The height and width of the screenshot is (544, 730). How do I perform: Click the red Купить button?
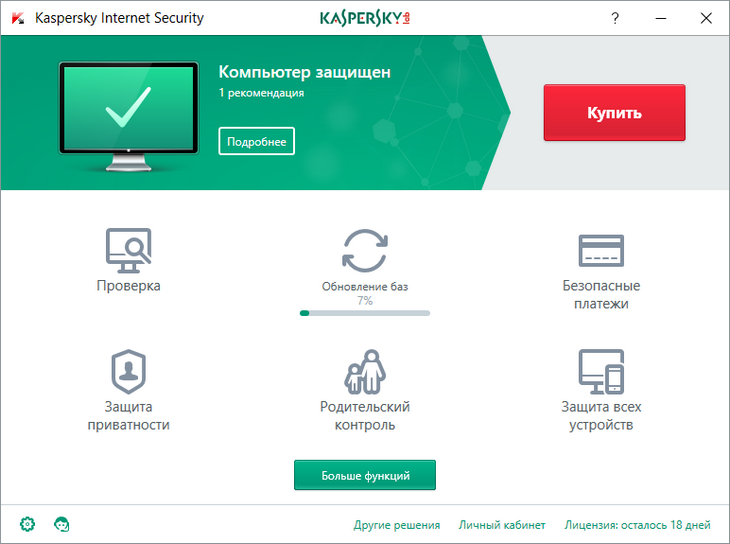(x=614, y=113)
